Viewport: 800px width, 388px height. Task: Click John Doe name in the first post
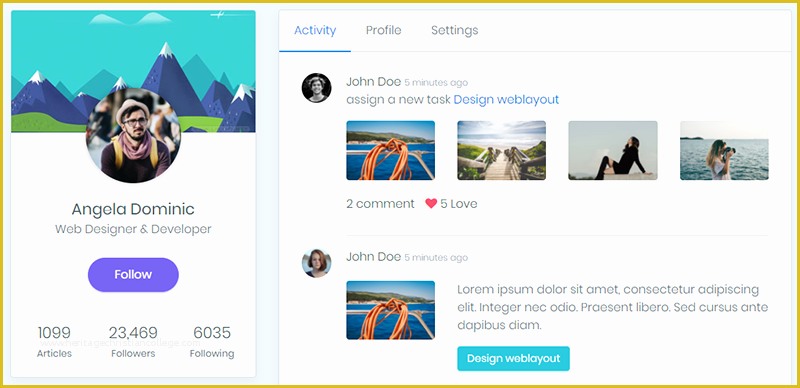(x=373, y=82)
